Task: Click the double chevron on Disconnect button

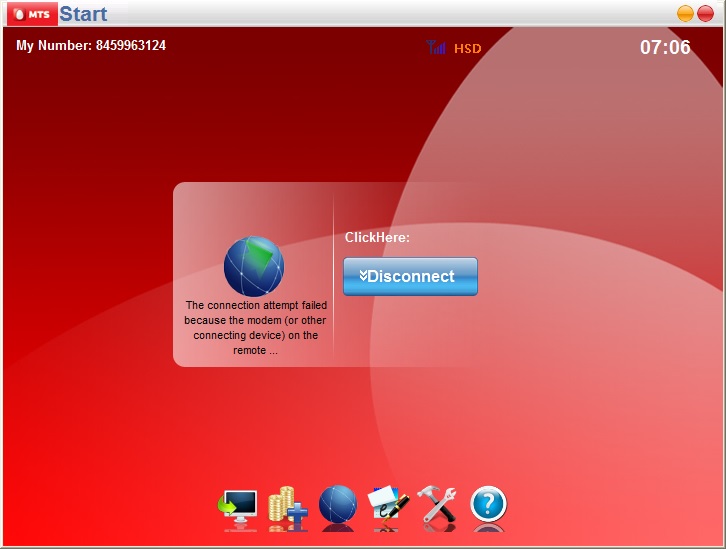Action: (363, 276)
